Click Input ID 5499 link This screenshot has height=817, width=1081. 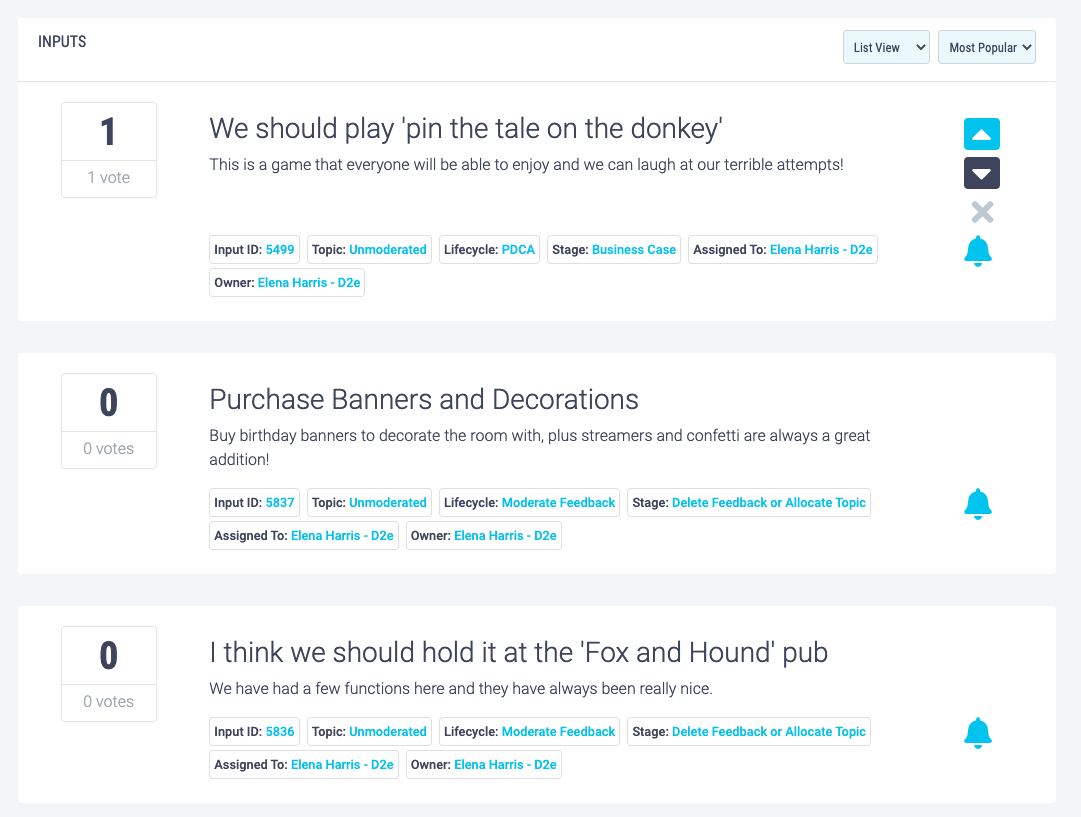(280, 250)
